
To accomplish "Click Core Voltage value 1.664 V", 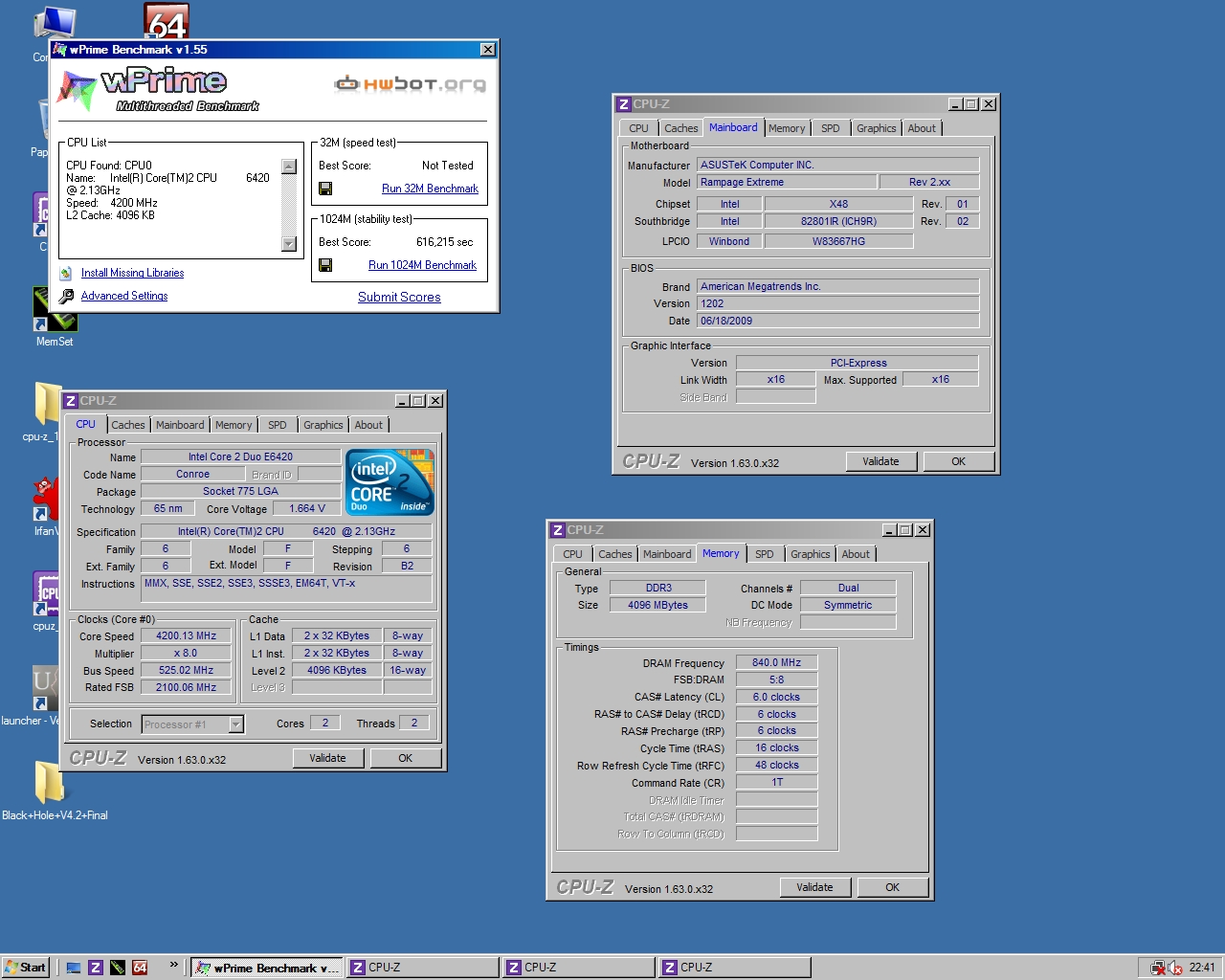I will pyautogui.click(x=306, y=508).
